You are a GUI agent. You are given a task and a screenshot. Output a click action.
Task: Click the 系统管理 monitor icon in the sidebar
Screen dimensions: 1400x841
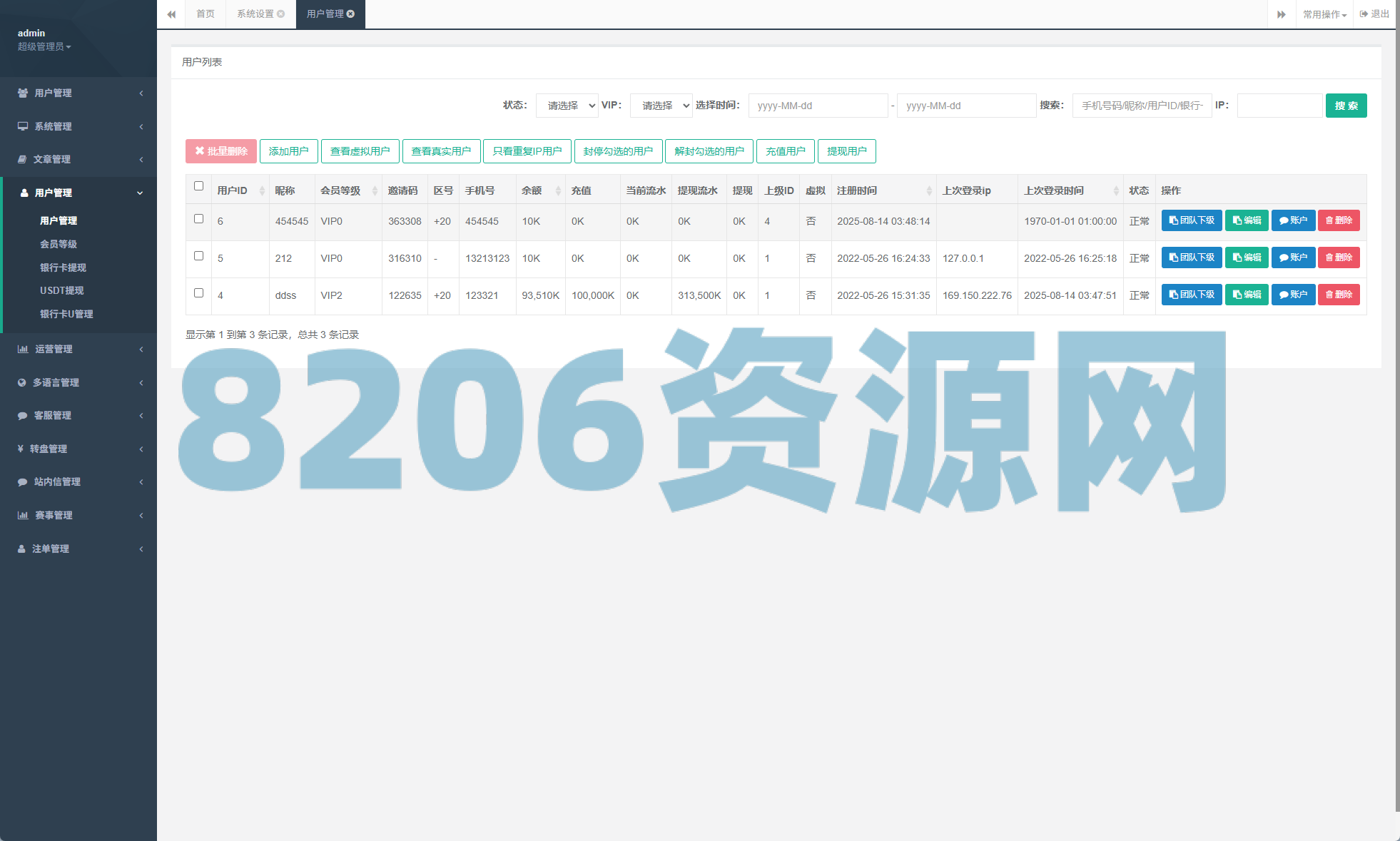23,126
